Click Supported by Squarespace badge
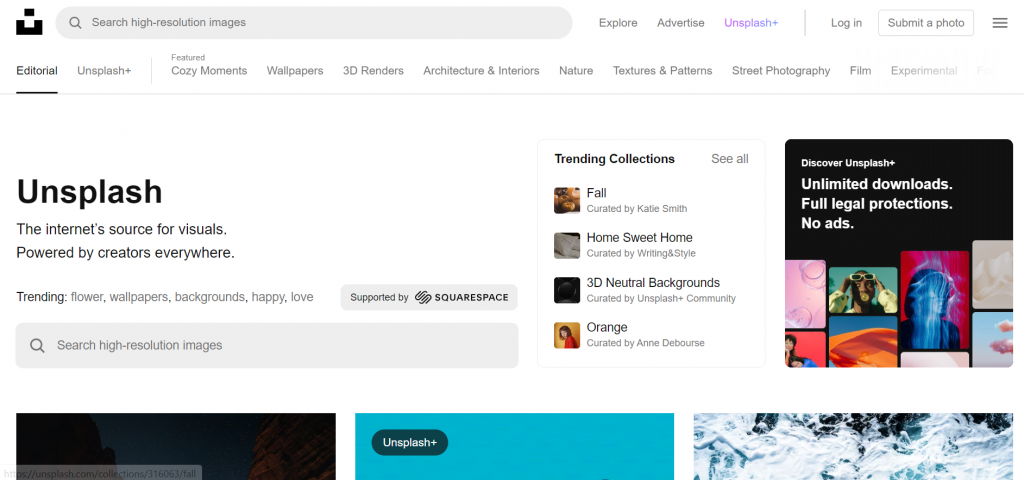Viewport: 1024px width, 480px height. point(429,297)
